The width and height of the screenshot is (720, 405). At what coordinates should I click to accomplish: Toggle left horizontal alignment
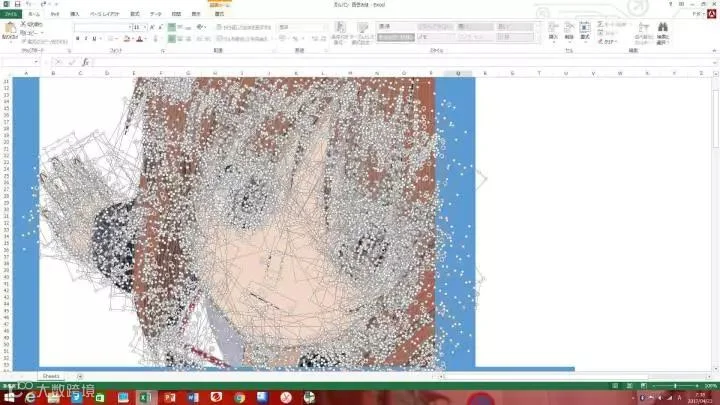coord(172,39)
